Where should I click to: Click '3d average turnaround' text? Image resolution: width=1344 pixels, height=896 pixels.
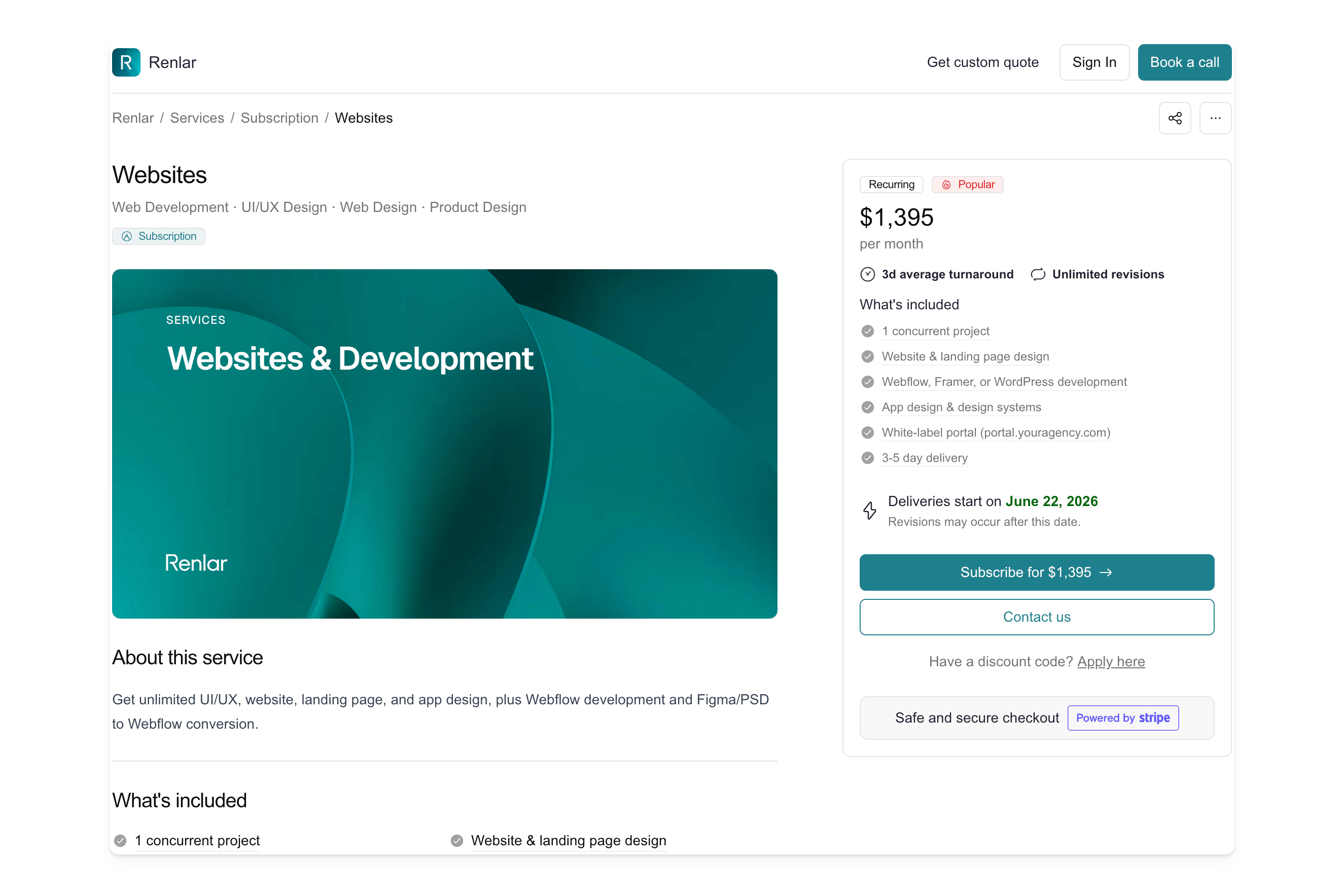pos(947,274)
